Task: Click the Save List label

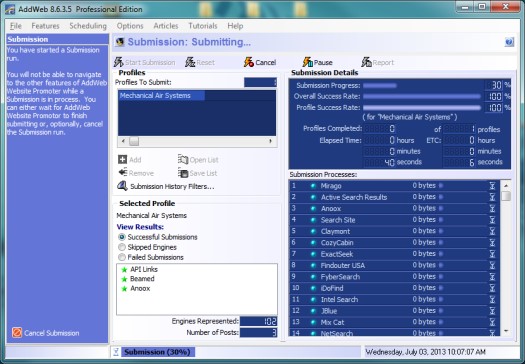Action: tap(203, 173)
